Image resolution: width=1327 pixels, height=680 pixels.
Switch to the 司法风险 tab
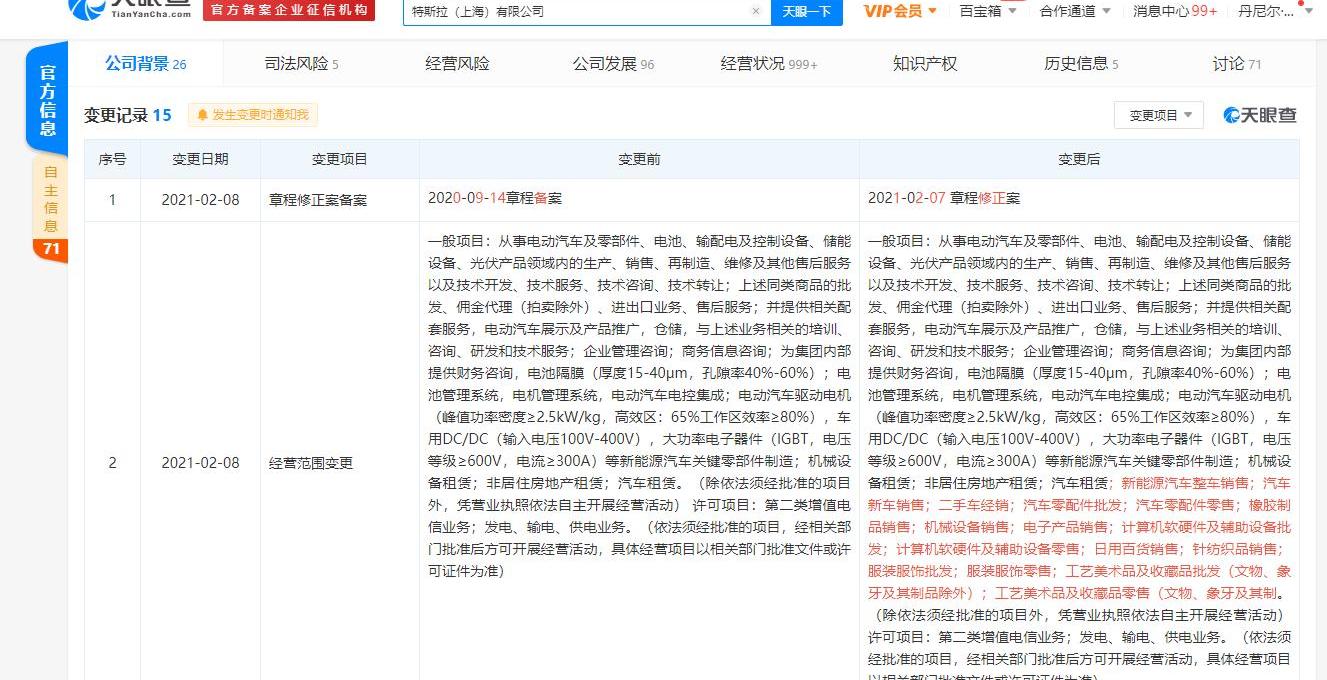coord(301,64)
